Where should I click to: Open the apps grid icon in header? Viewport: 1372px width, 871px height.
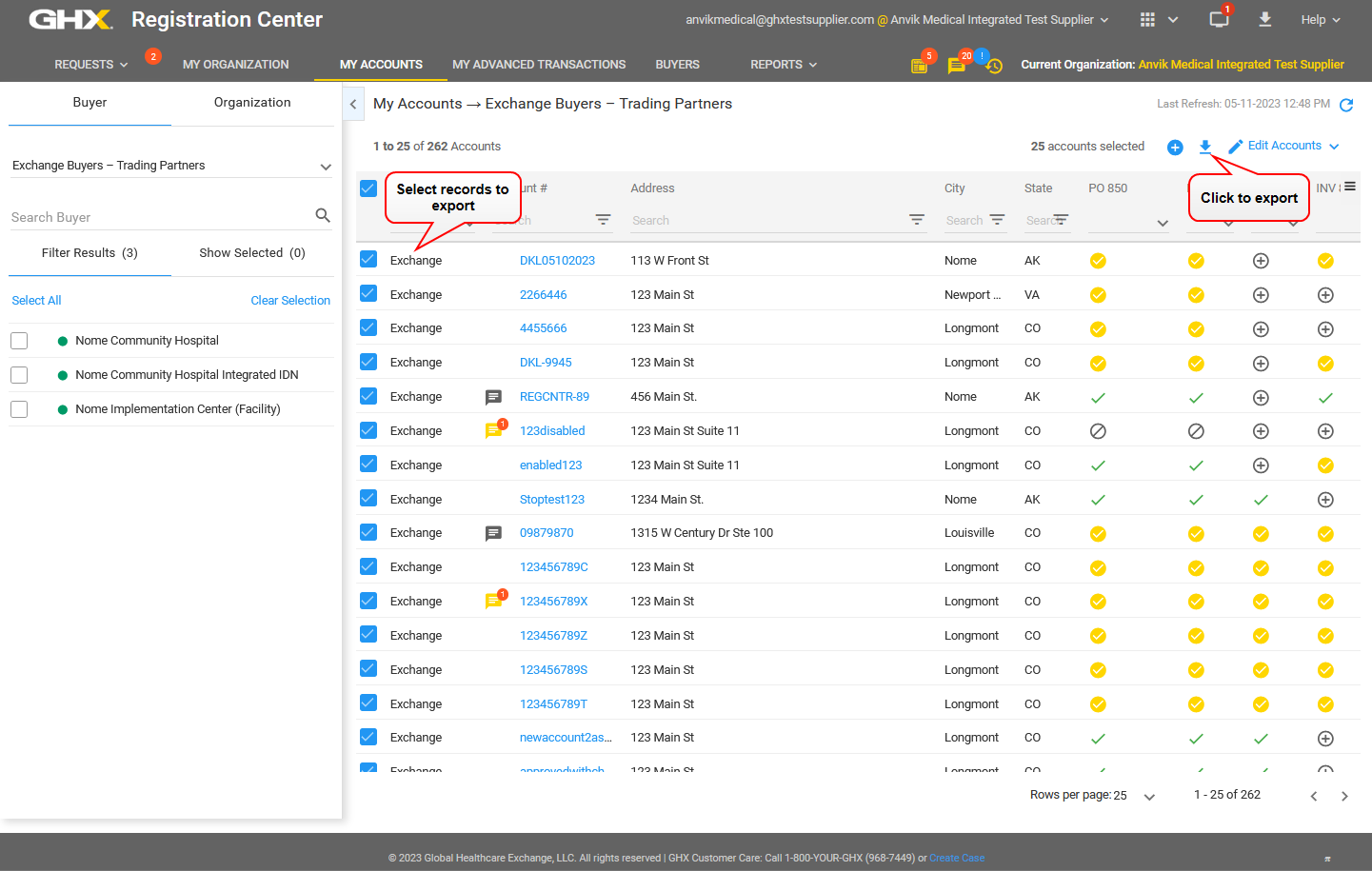[1147, 20]
